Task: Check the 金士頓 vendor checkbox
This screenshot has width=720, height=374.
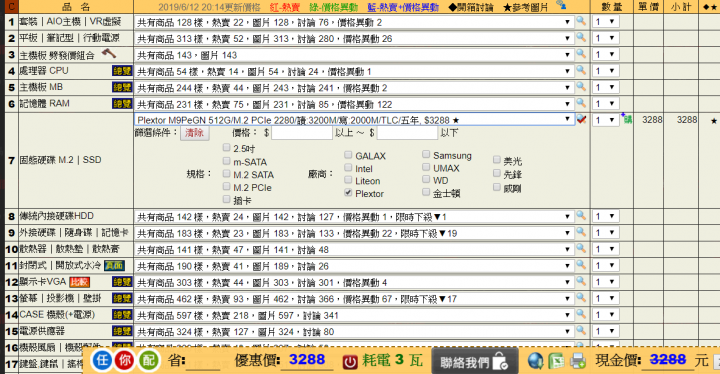Action: click(426, 192)
